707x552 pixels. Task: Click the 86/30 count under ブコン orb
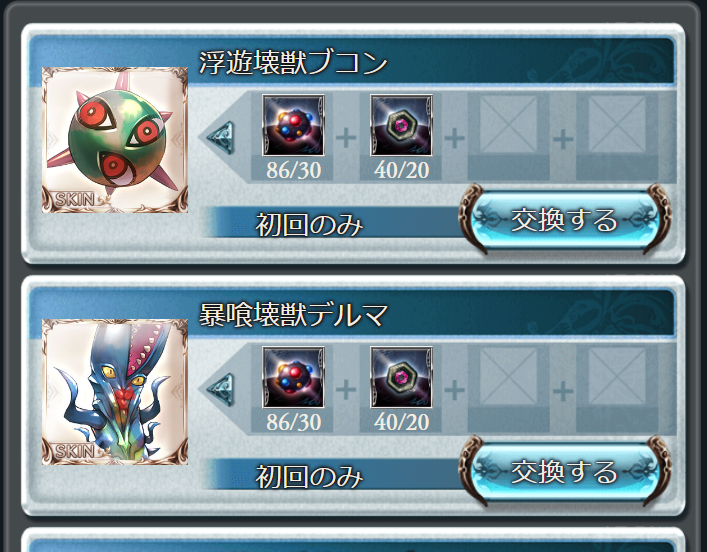pyautogui.click(x=294, y=170)
